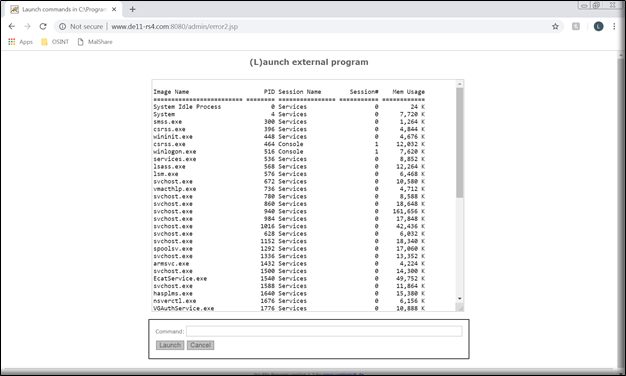Viewport: 626px width, 376px height.
Task: Click the hasplms.exe process row
Action: click(x=289, y=293)
